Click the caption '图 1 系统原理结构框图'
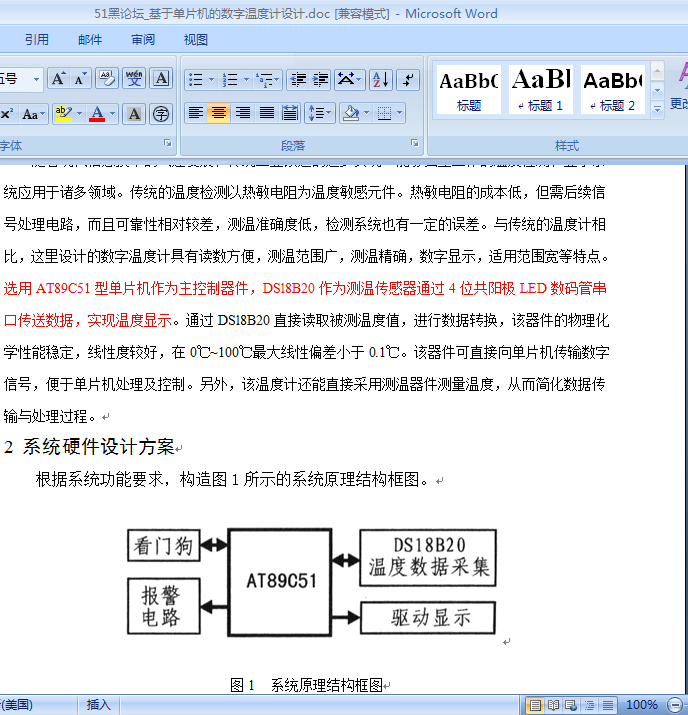 click(x=306, y=685)
